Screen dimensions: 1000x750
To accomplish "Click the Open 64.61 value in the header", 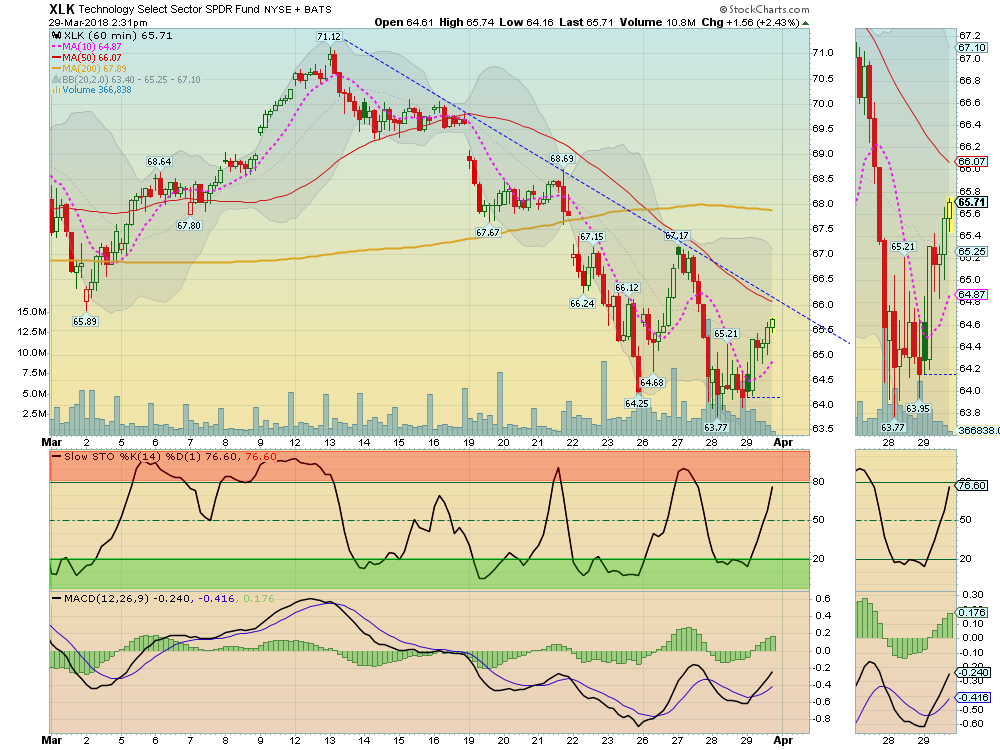I will [x=404, y=22].
